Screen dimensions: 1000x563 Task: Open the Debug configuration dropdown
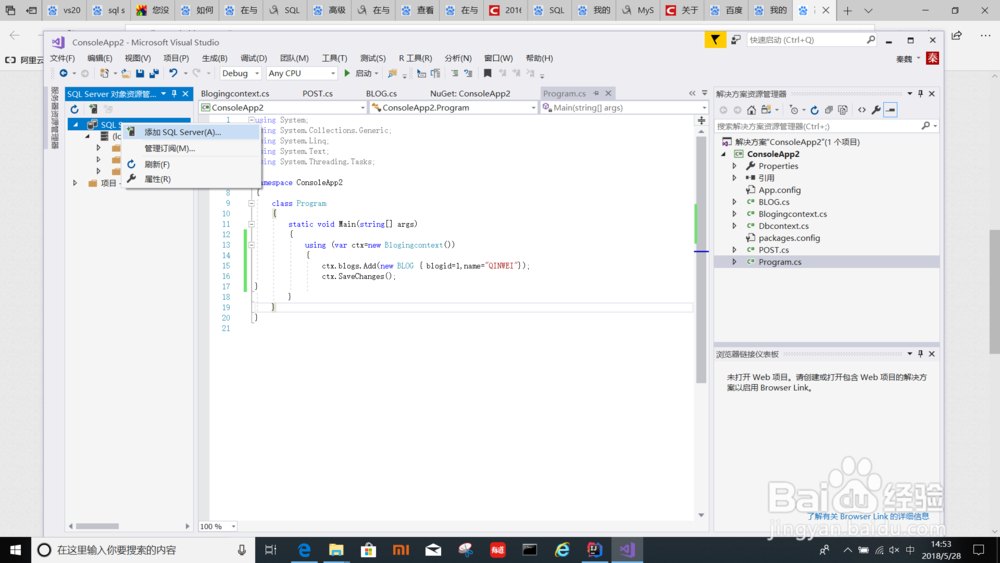pos(240,73)
